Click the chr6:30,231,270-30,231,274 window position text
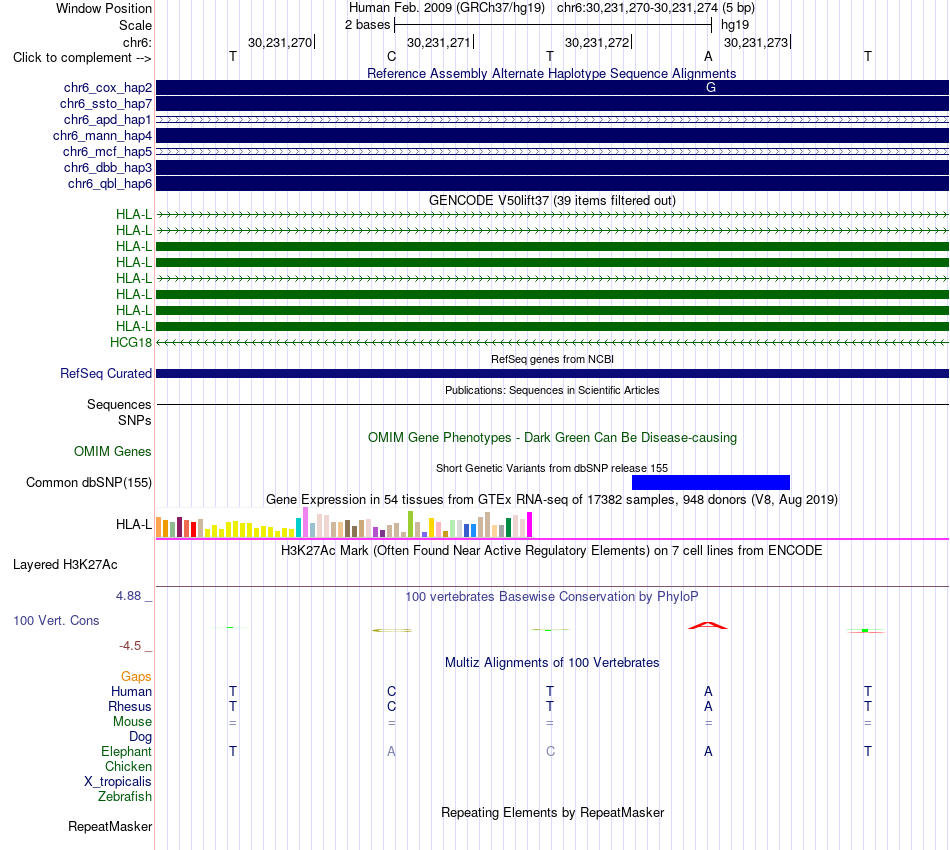Screen dimensions: 950x850 point(637,8)
